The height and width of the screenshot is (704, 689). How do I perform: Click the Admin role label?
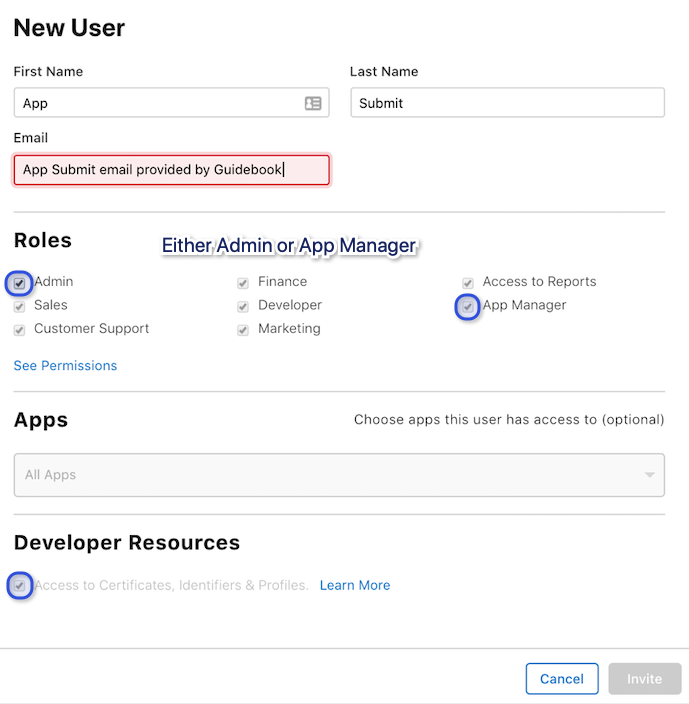tap(54, 282)
